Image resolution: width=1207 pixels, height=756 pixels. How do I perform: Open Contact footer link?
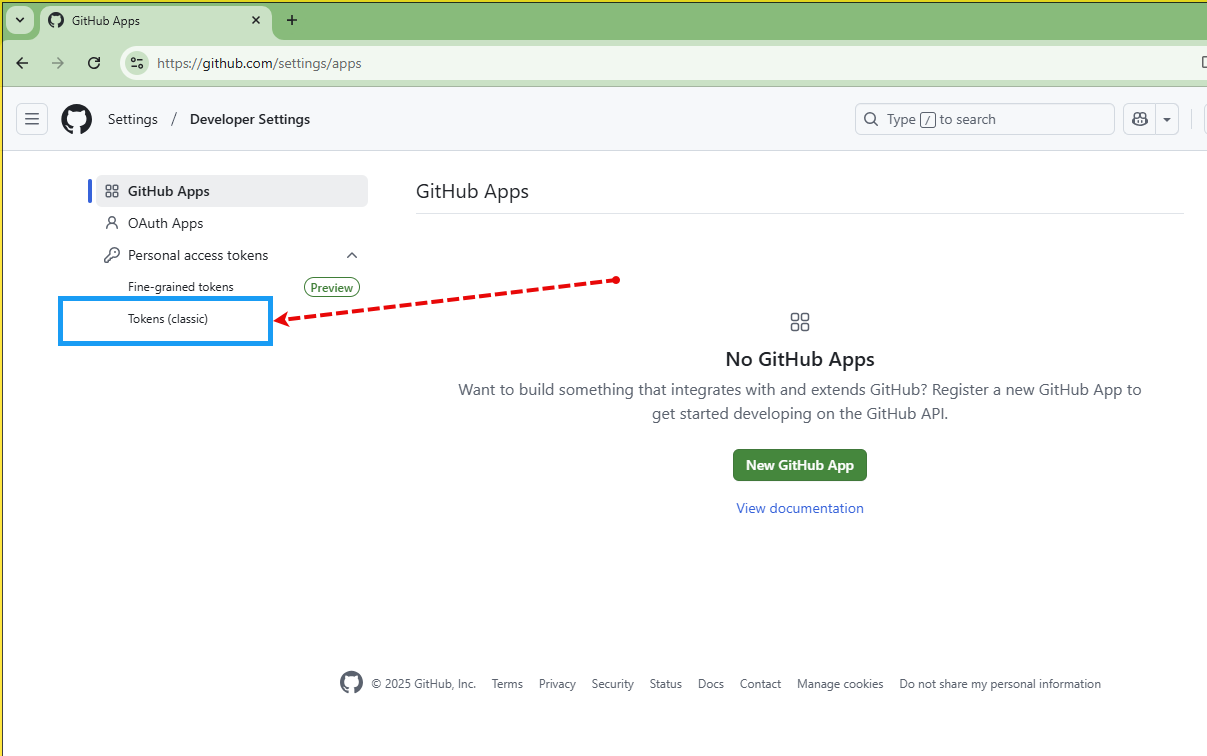(x=760, y=684)
